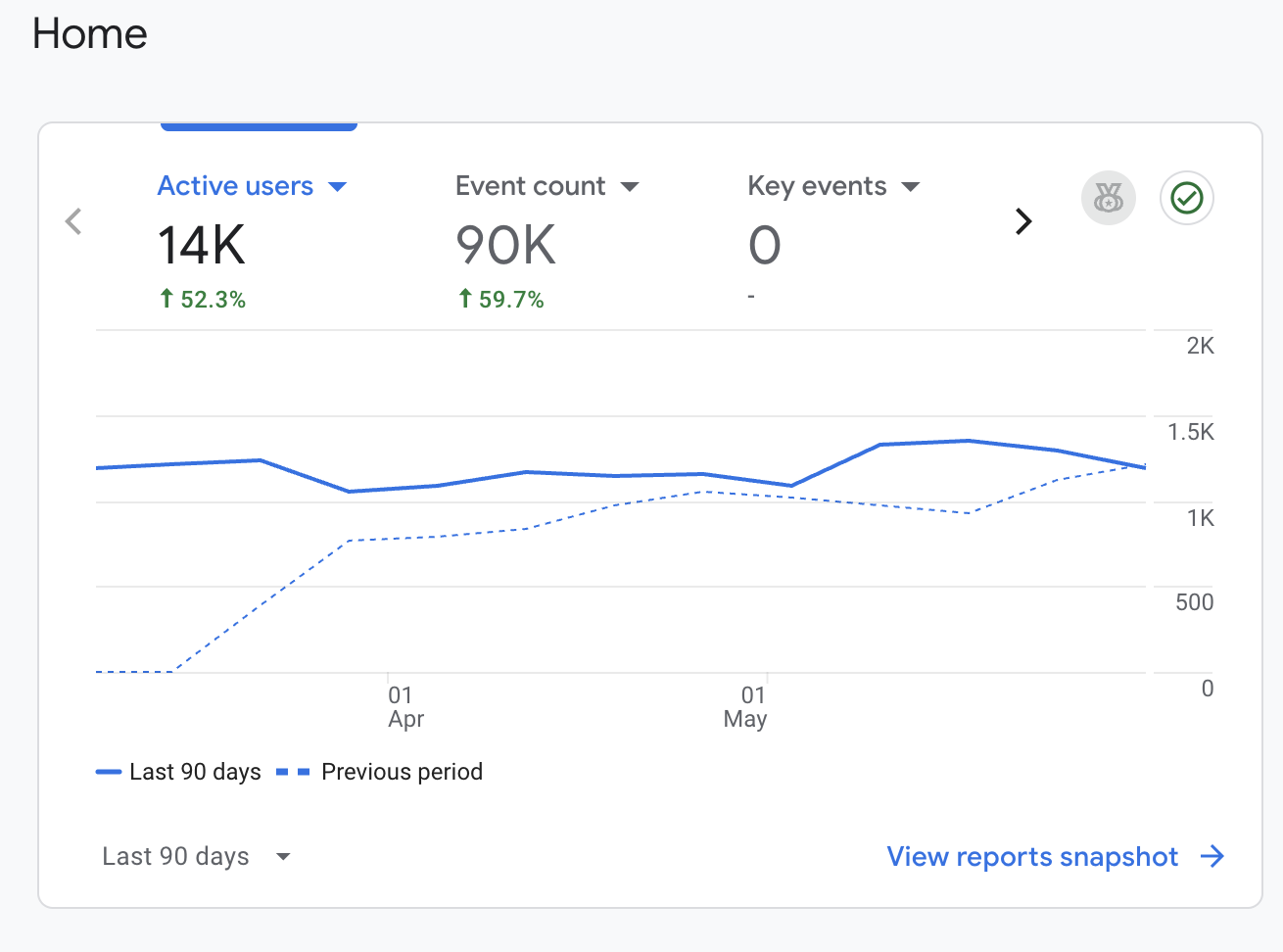The height and width of the screenshot is (952, 1283).
Task: Expand the Last 90 days date range selector
Action: tap(196, 857)
